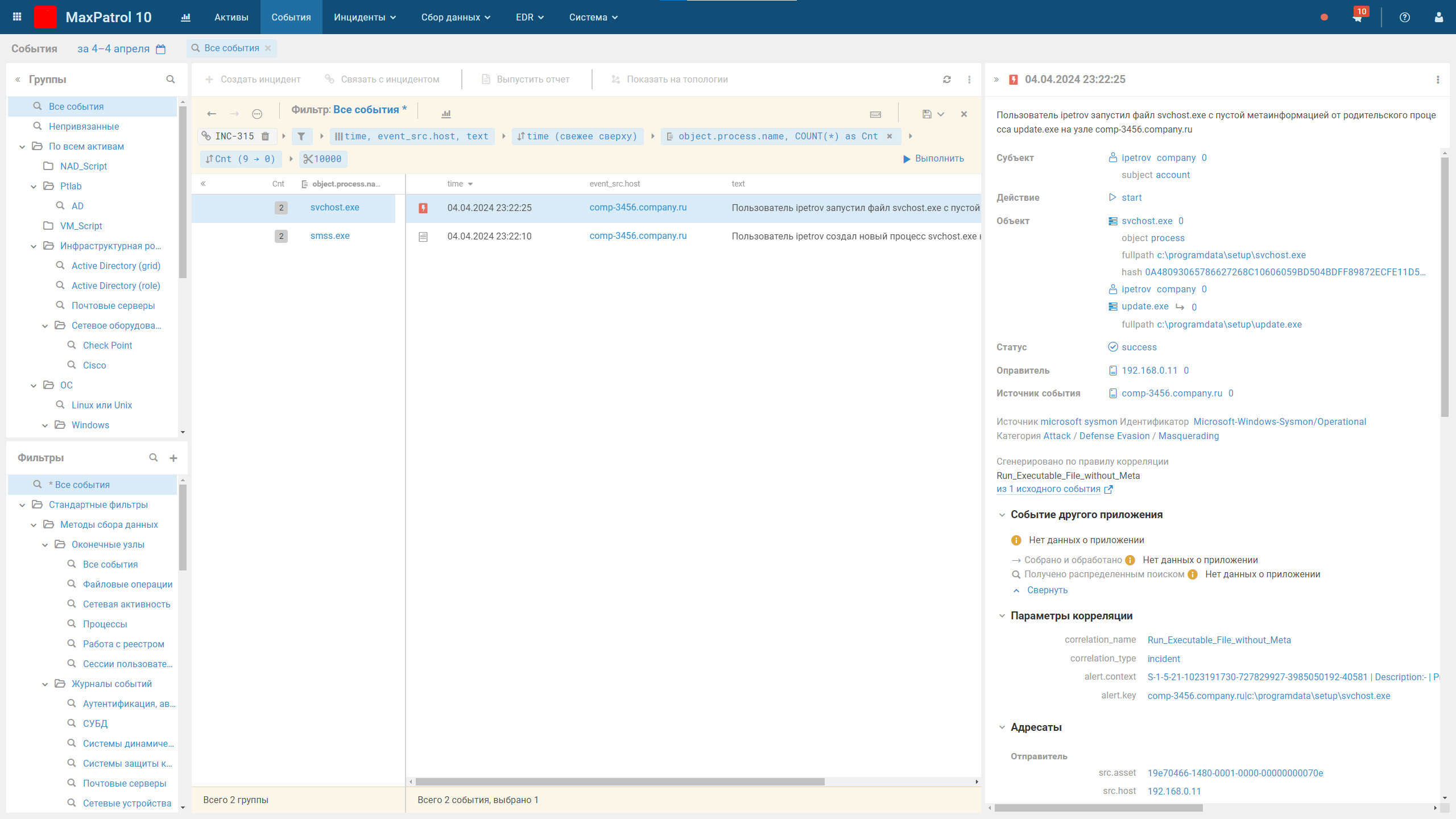Collapse Стандартные фильтры folder
The width and height of the screenshot is (1456, 819).
point(22,504)
